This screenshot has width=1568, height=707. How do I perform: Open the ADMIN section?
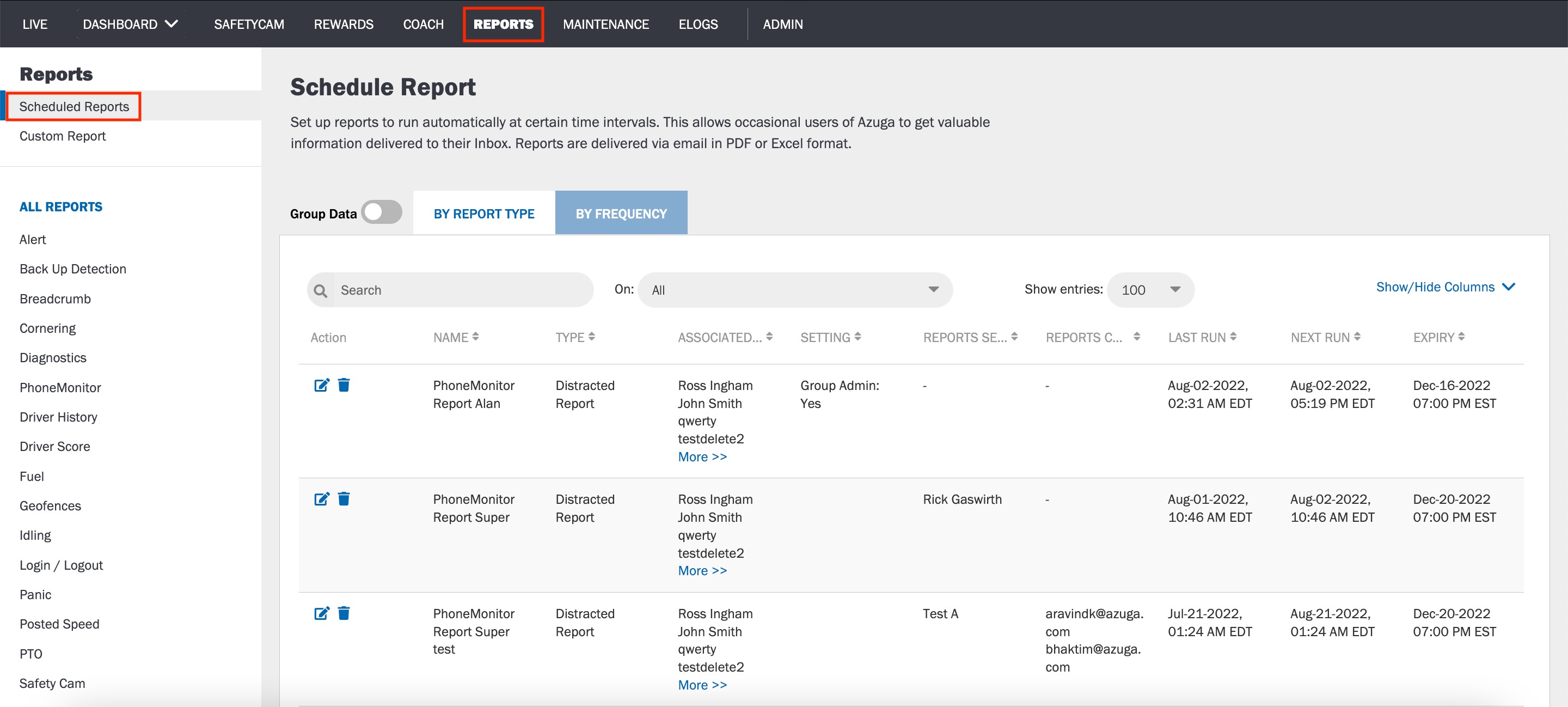783,25
